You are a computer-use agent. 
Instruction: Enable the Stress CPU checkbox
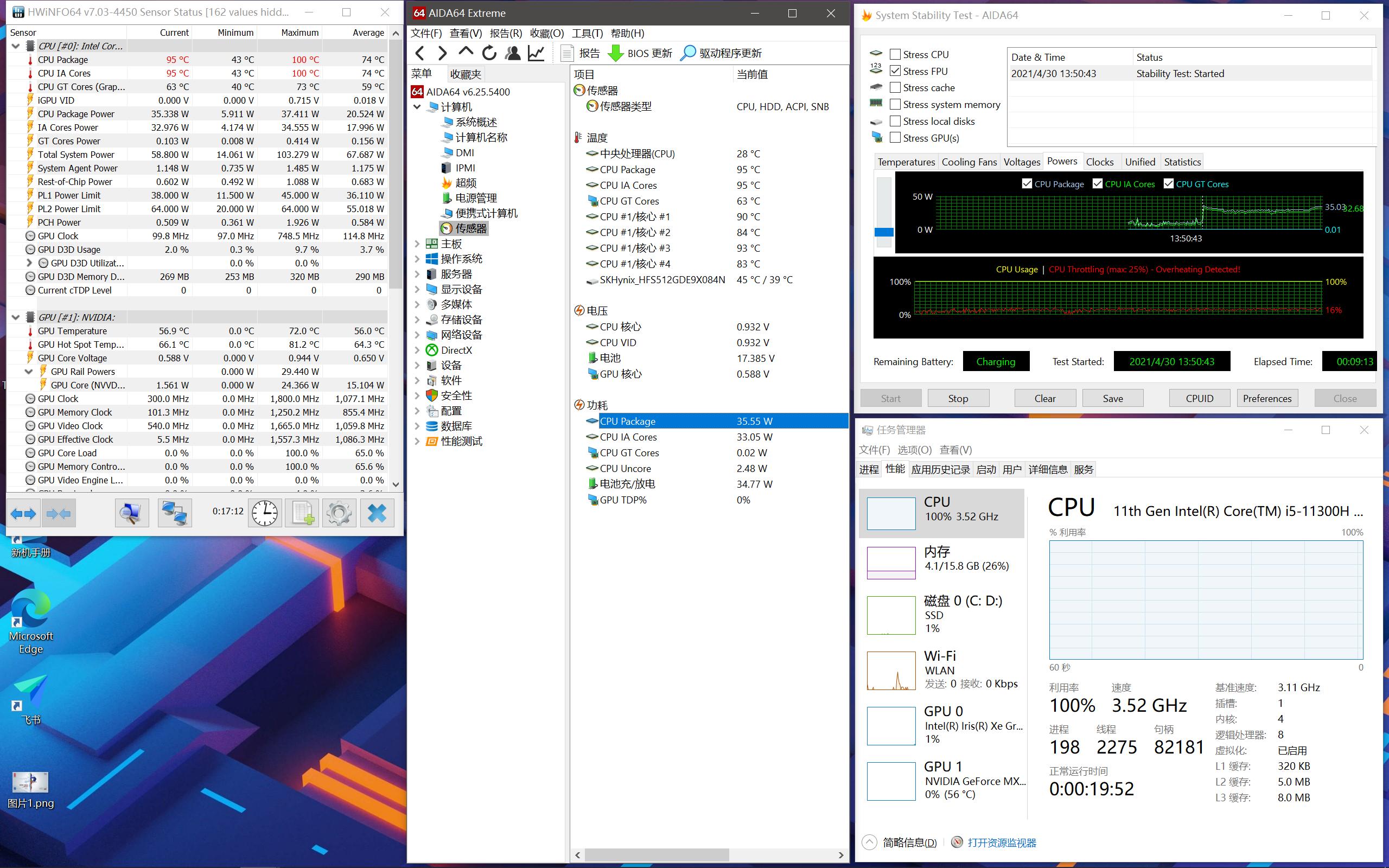895,55
